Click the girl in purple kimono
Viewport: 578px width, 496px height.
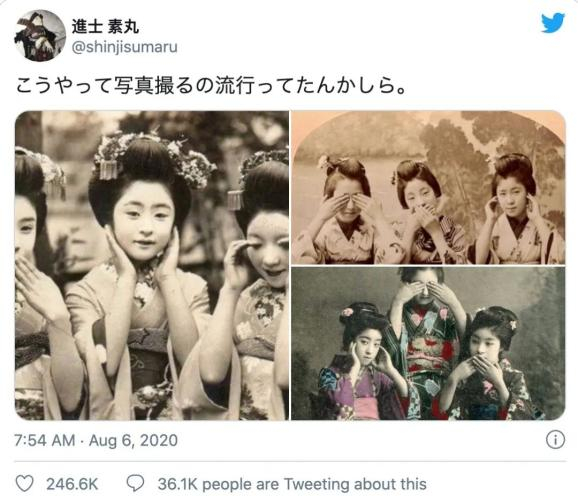363,363
